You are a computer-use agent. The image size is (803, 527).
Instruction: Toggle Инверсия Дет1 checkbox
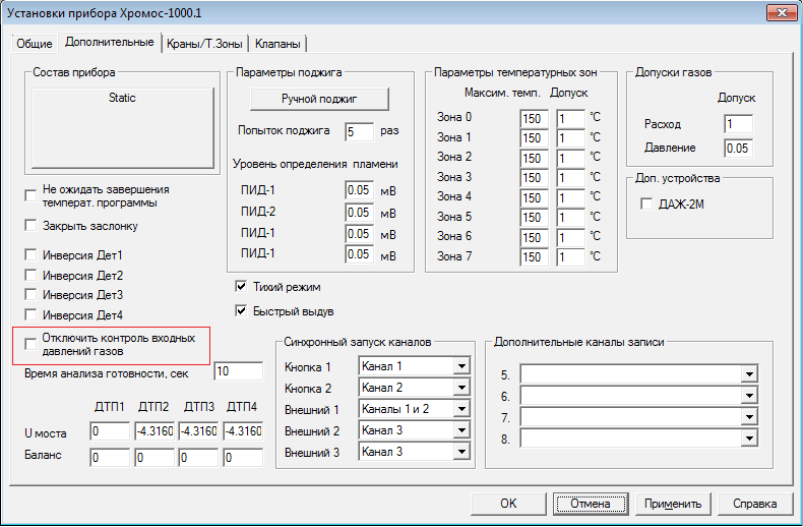[x=30, y=255]
